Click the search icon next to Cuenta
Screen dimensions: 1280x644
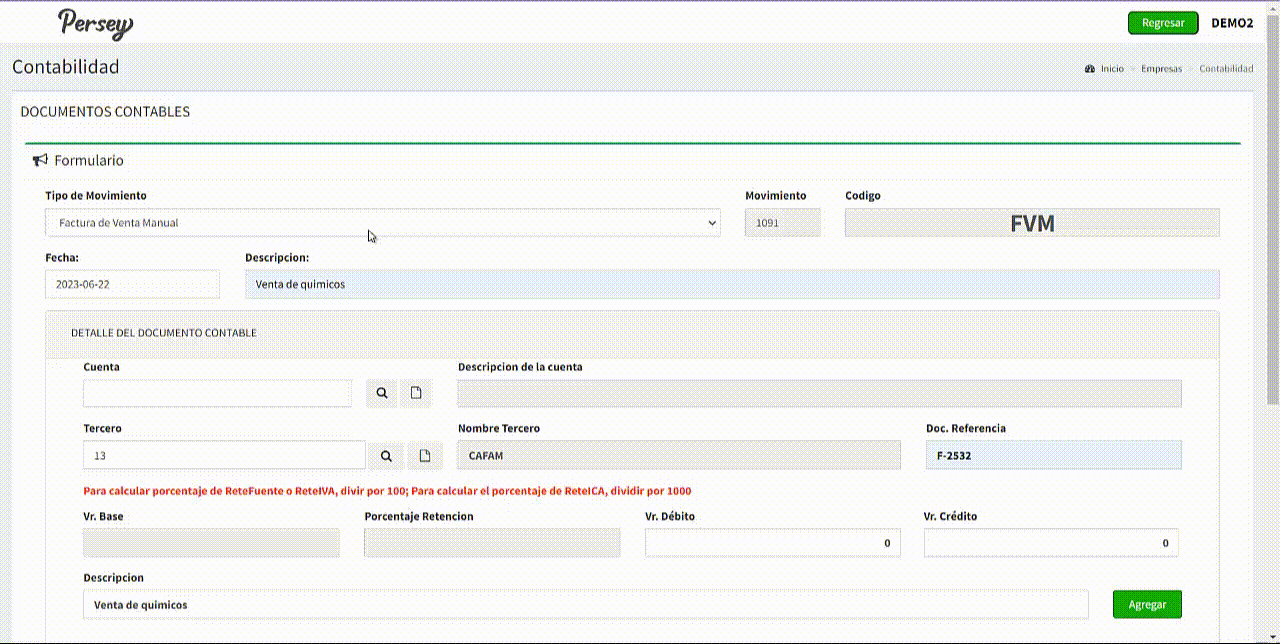[x=382, y=394]
